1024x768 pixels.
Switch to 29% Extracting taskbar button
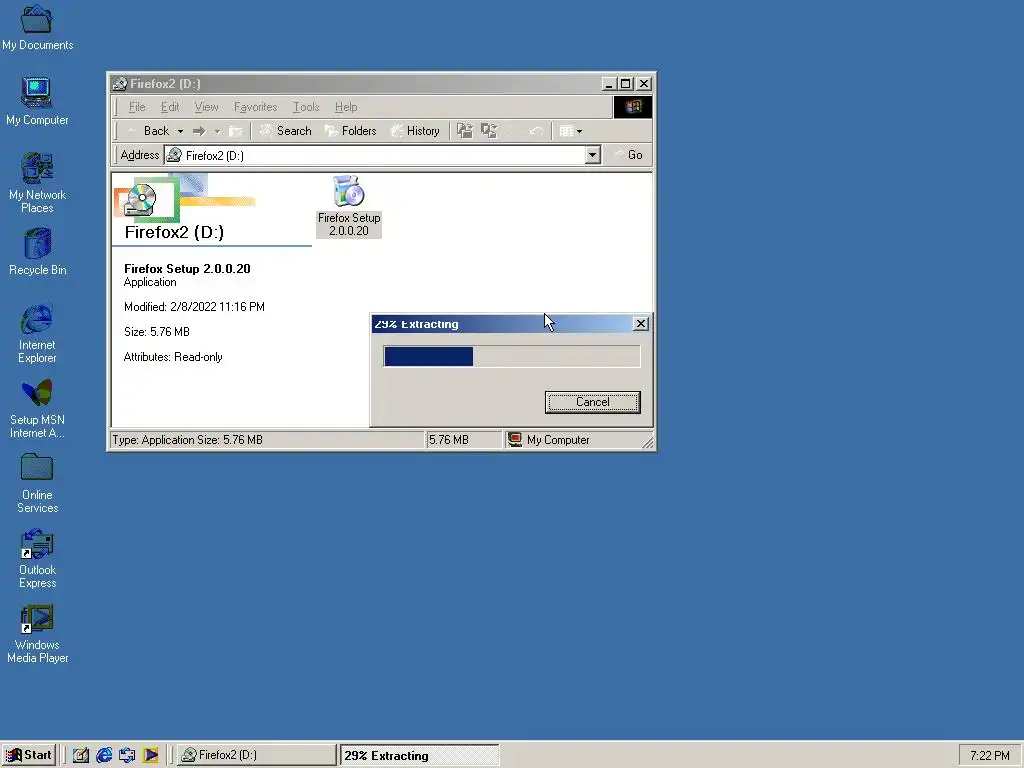[x=419, y=755]
